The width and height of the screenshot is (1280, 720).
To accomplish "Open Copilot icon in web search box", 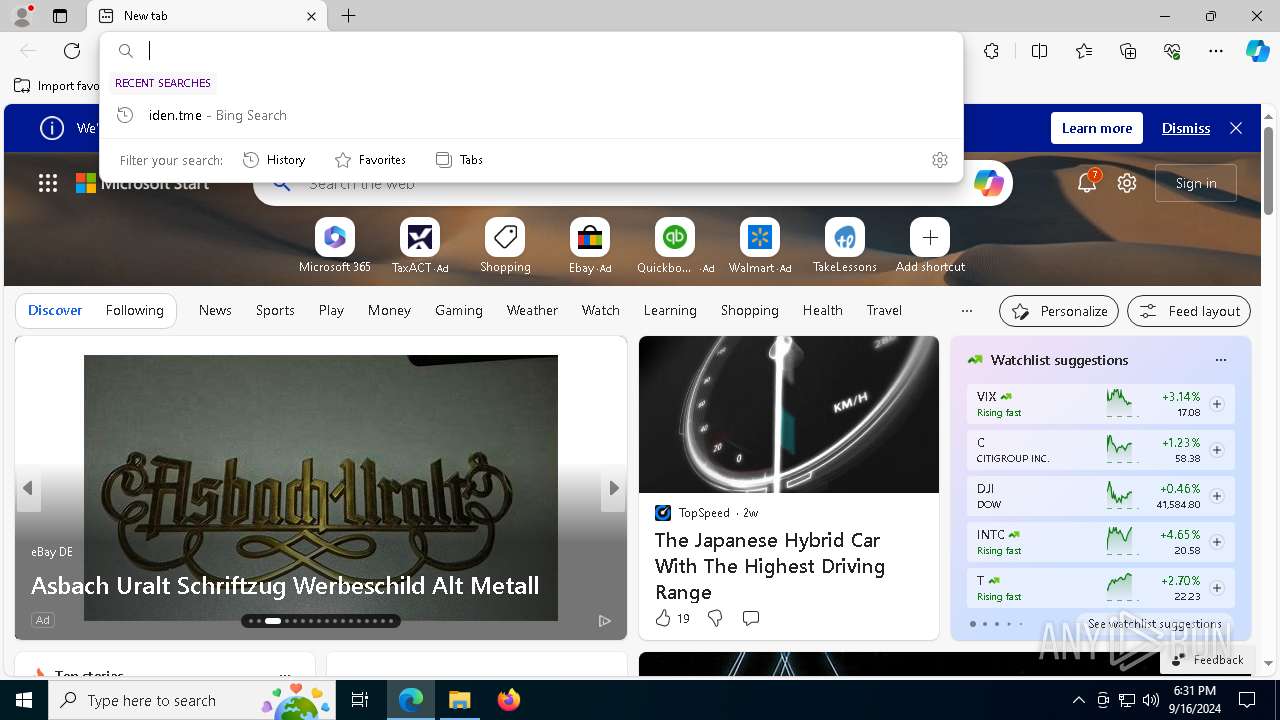I will (988, 183).
